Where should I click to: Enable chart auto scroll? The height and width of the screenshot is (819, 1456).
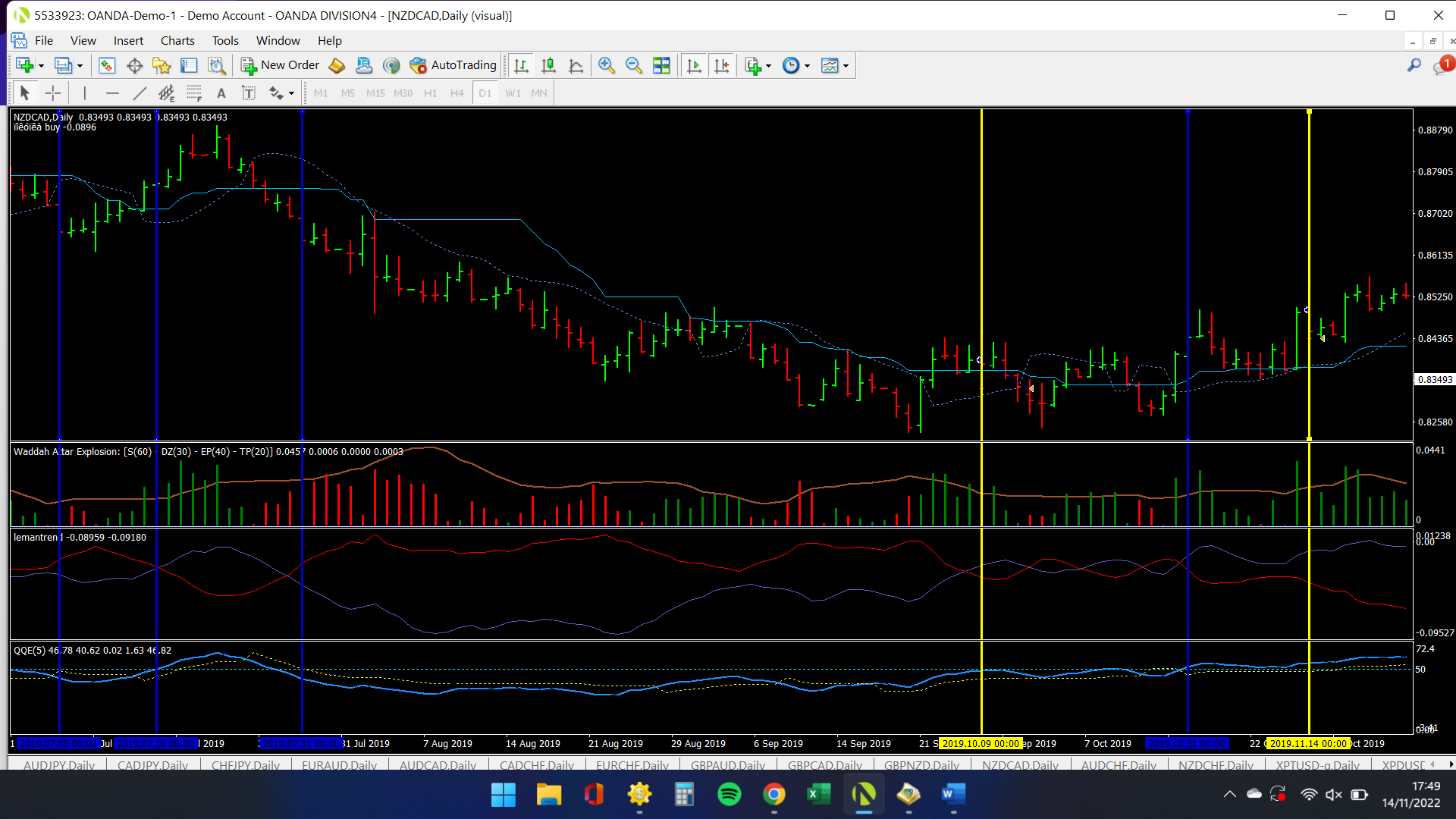pyautogui.click(x=694, y=65)
